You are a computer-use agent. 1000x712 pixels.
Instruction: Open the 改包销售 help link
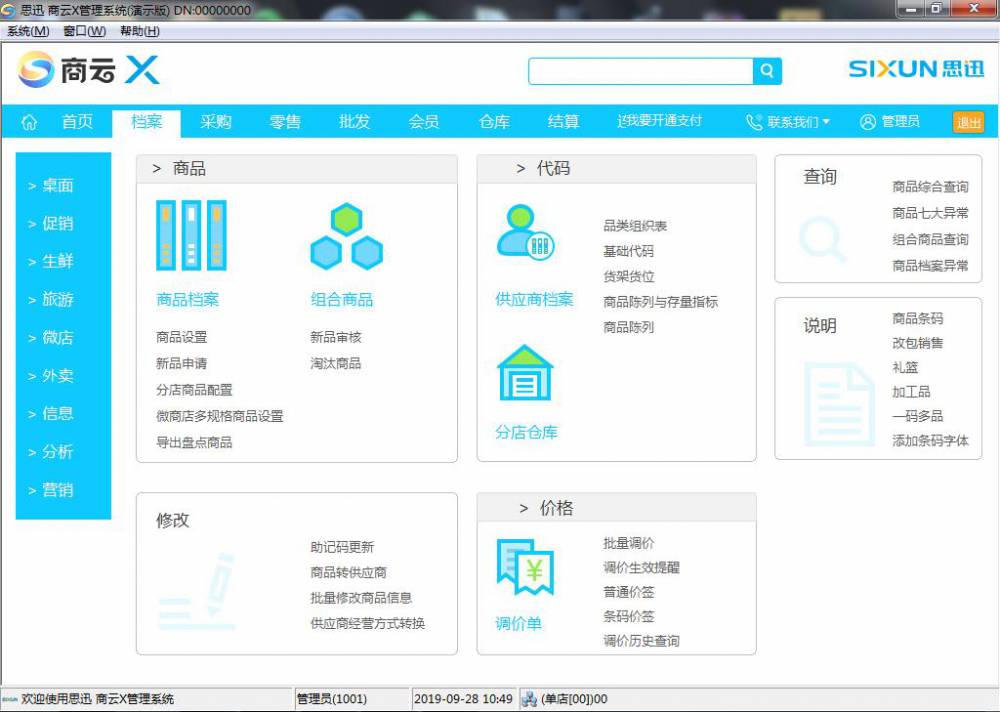918,343
